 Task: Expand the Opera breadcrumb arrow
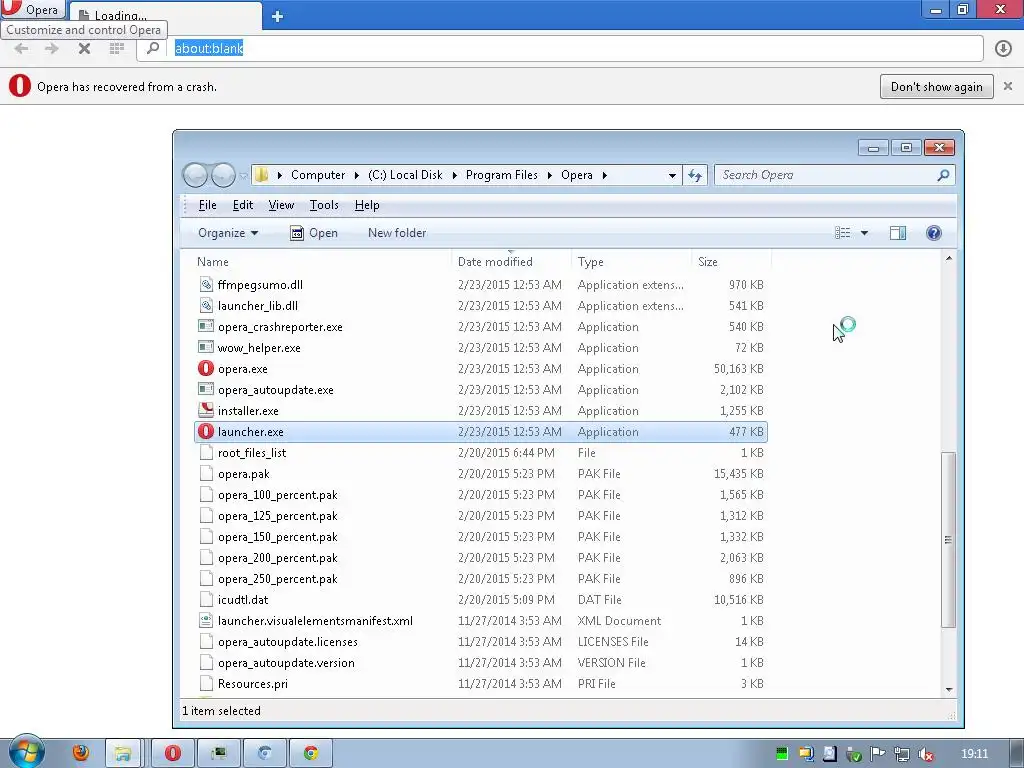coord(605,175)
